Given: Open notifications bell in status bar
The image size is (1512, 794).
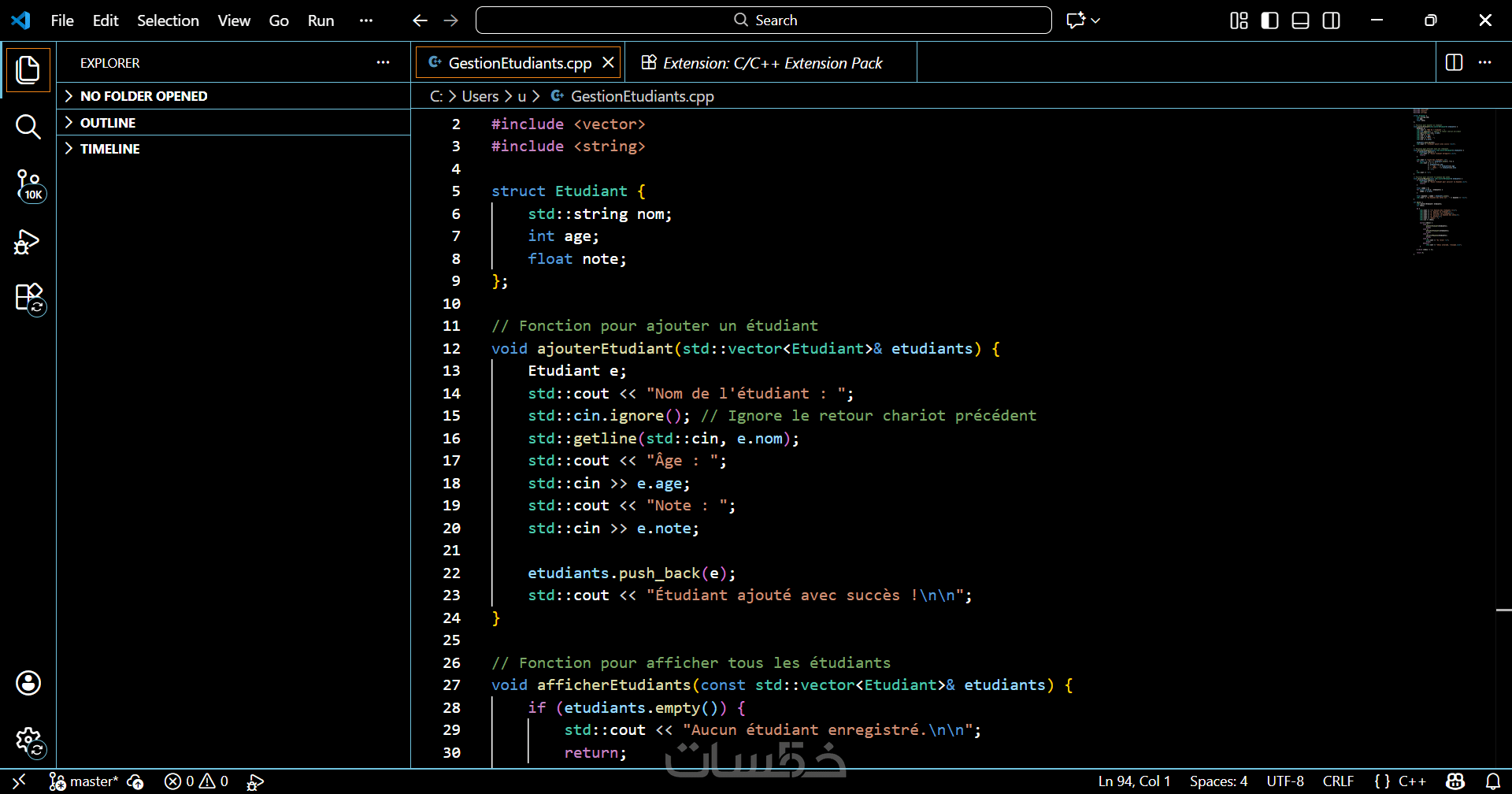Looking at the screenshot, I should [1492, 781].
